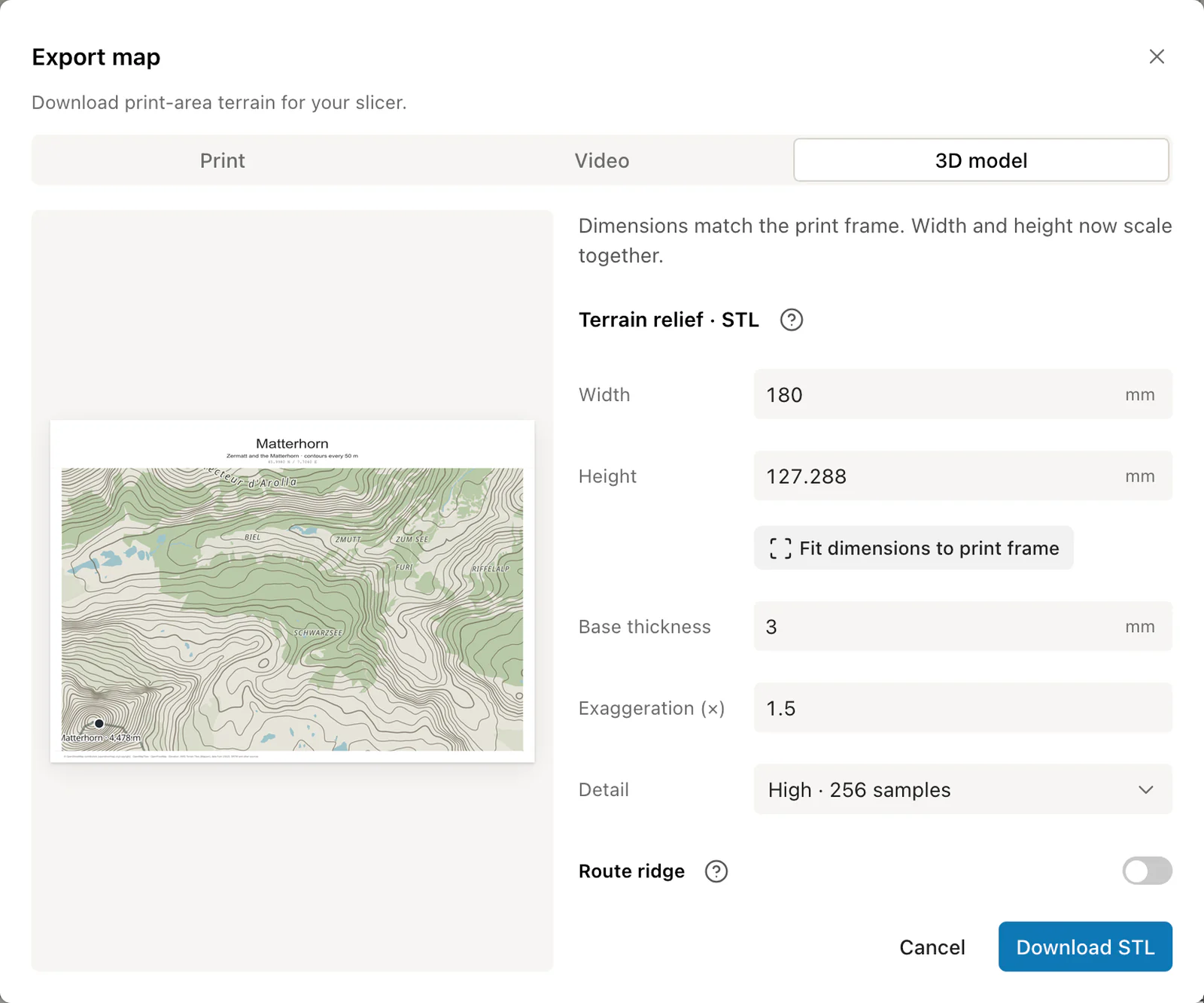Click the Matterhorn summit marker dot

coord(99,723)
